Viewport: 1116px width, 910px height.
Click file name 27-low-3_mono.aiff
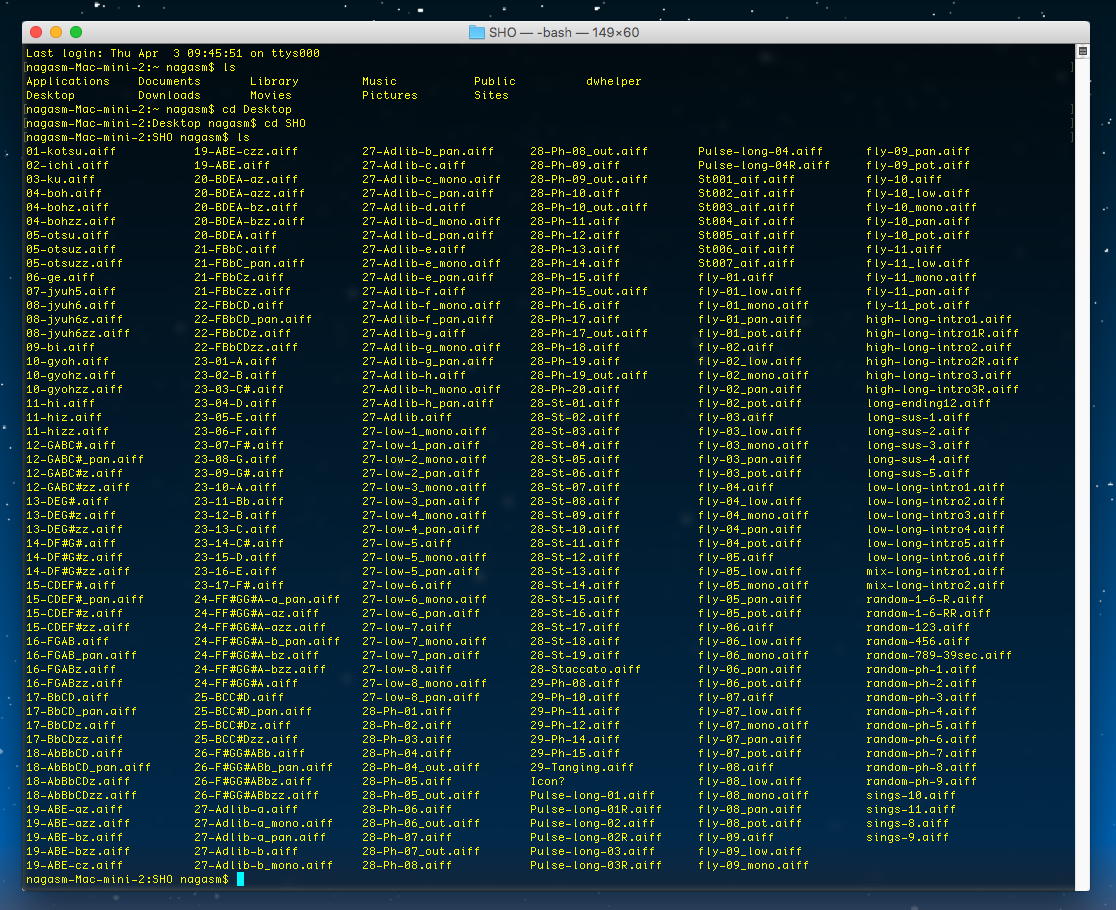click(425, 487)
